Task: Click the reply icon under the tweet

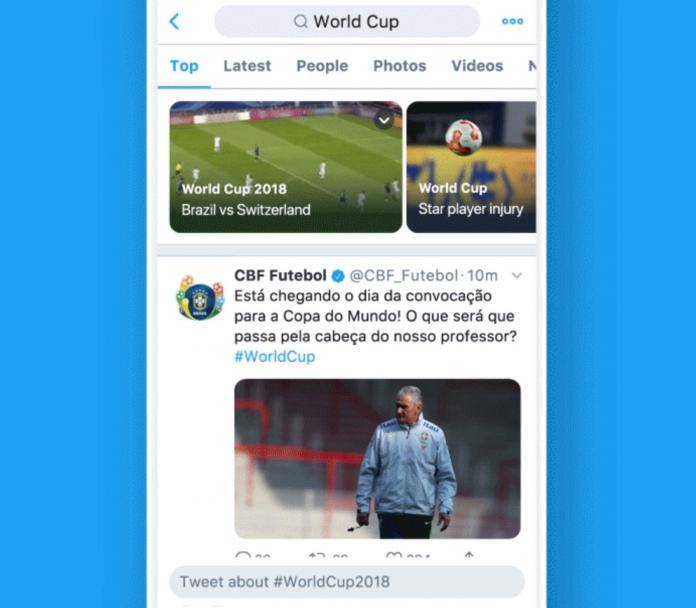Action: 243,555
